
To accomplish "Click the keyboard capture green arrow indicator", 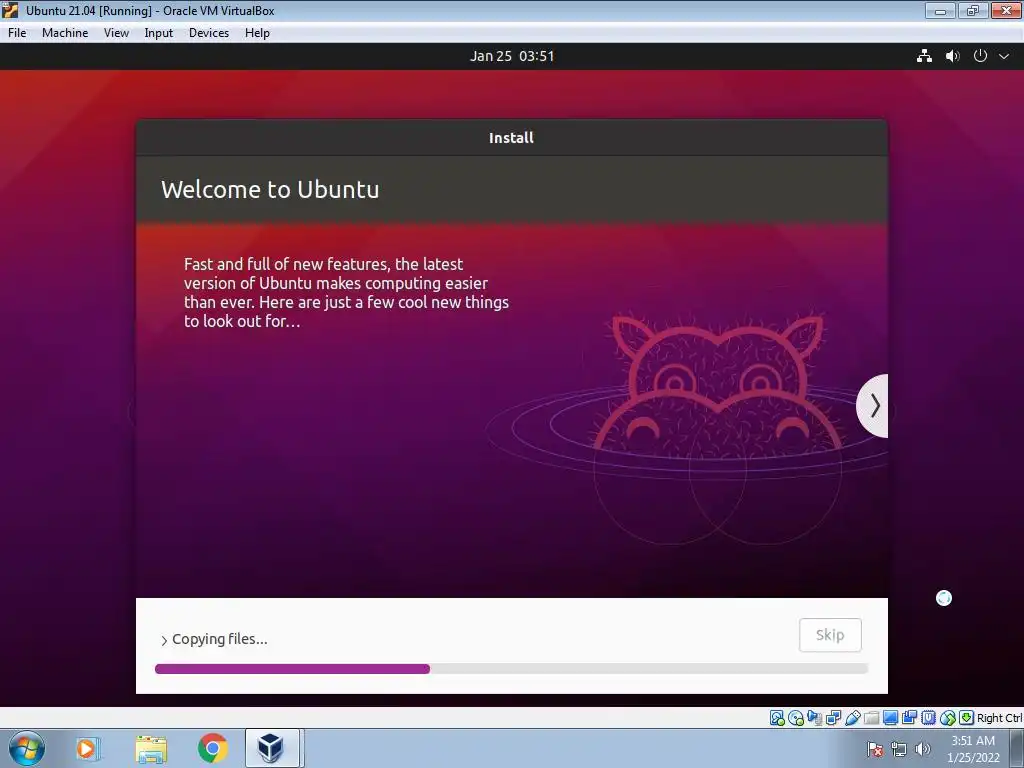I will tap(967, 718).
